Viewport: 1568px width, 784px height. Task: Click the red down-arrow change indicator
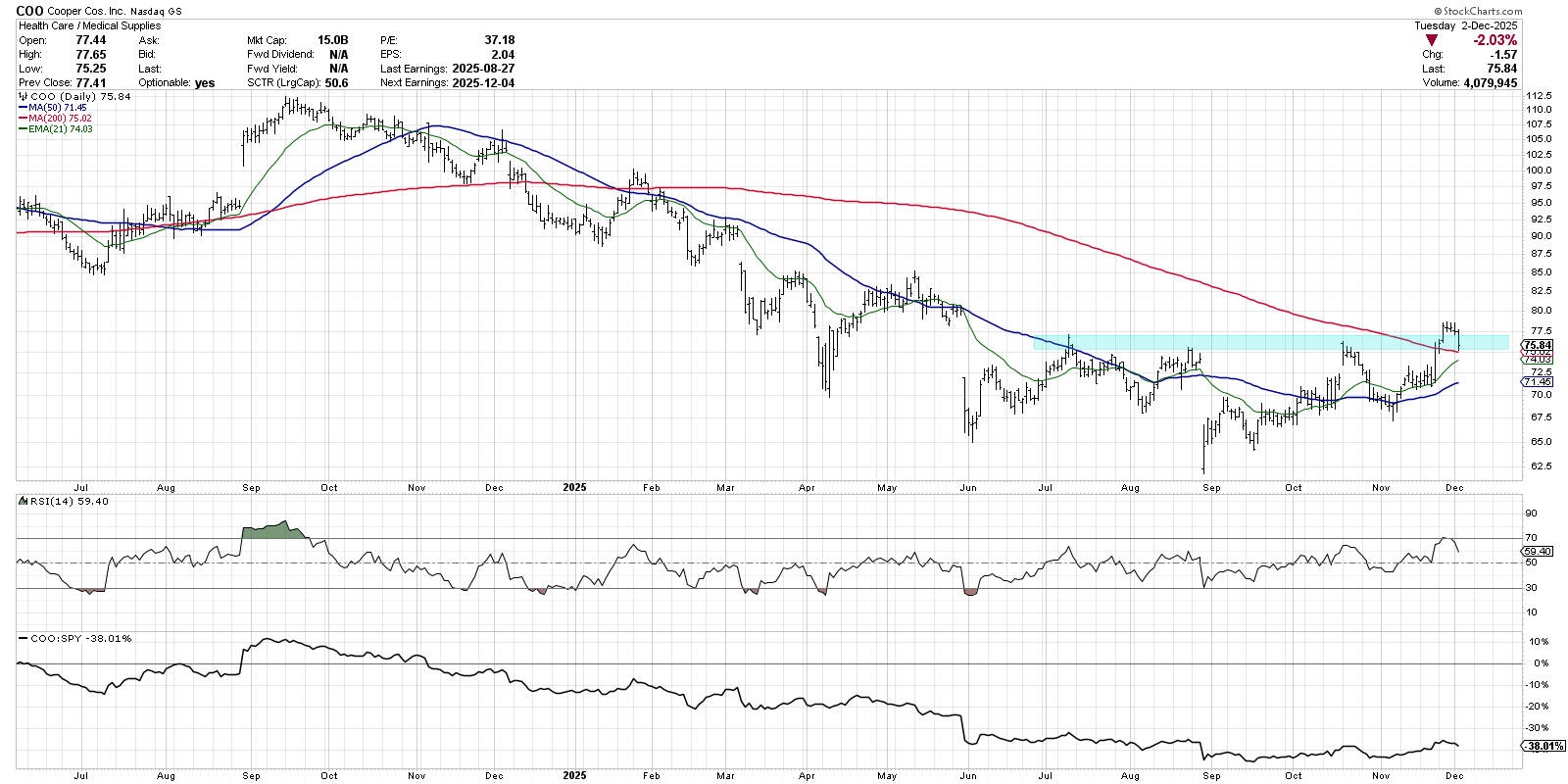(x=1432, y=40)
